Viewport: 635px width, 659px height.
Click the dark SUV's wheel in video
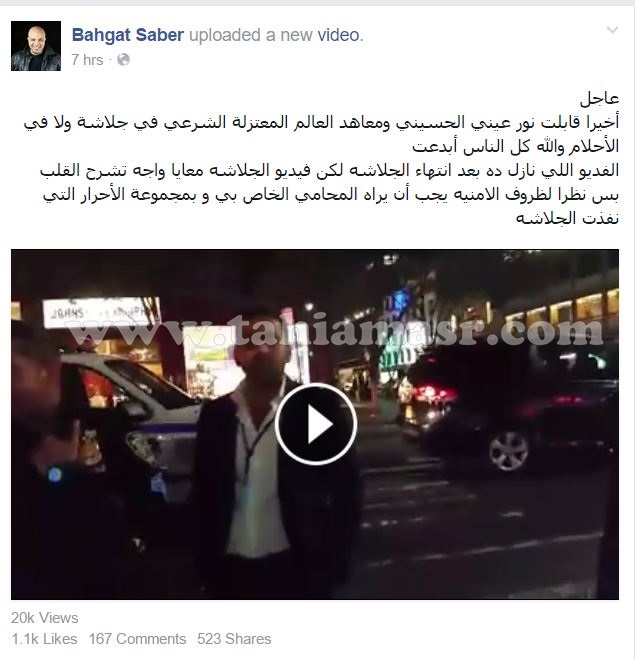(509, 451)
